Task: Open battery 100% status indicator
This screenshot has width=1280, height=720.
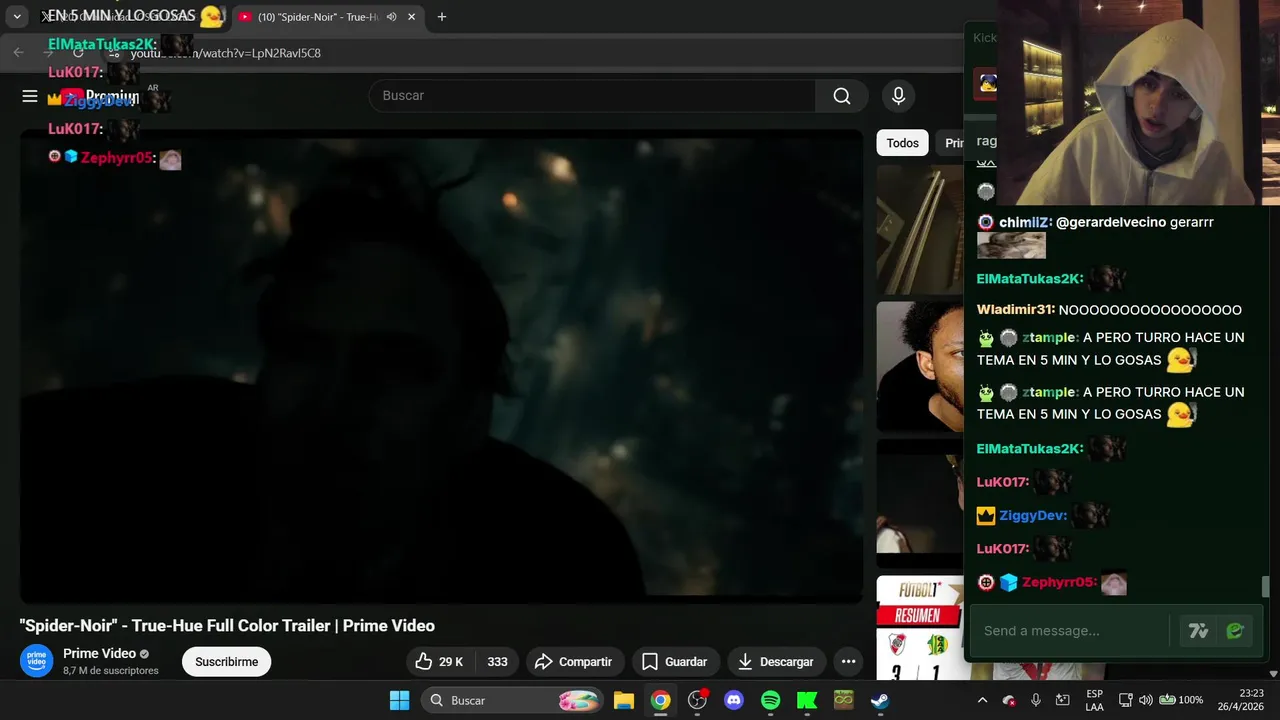Action: 1180,700
